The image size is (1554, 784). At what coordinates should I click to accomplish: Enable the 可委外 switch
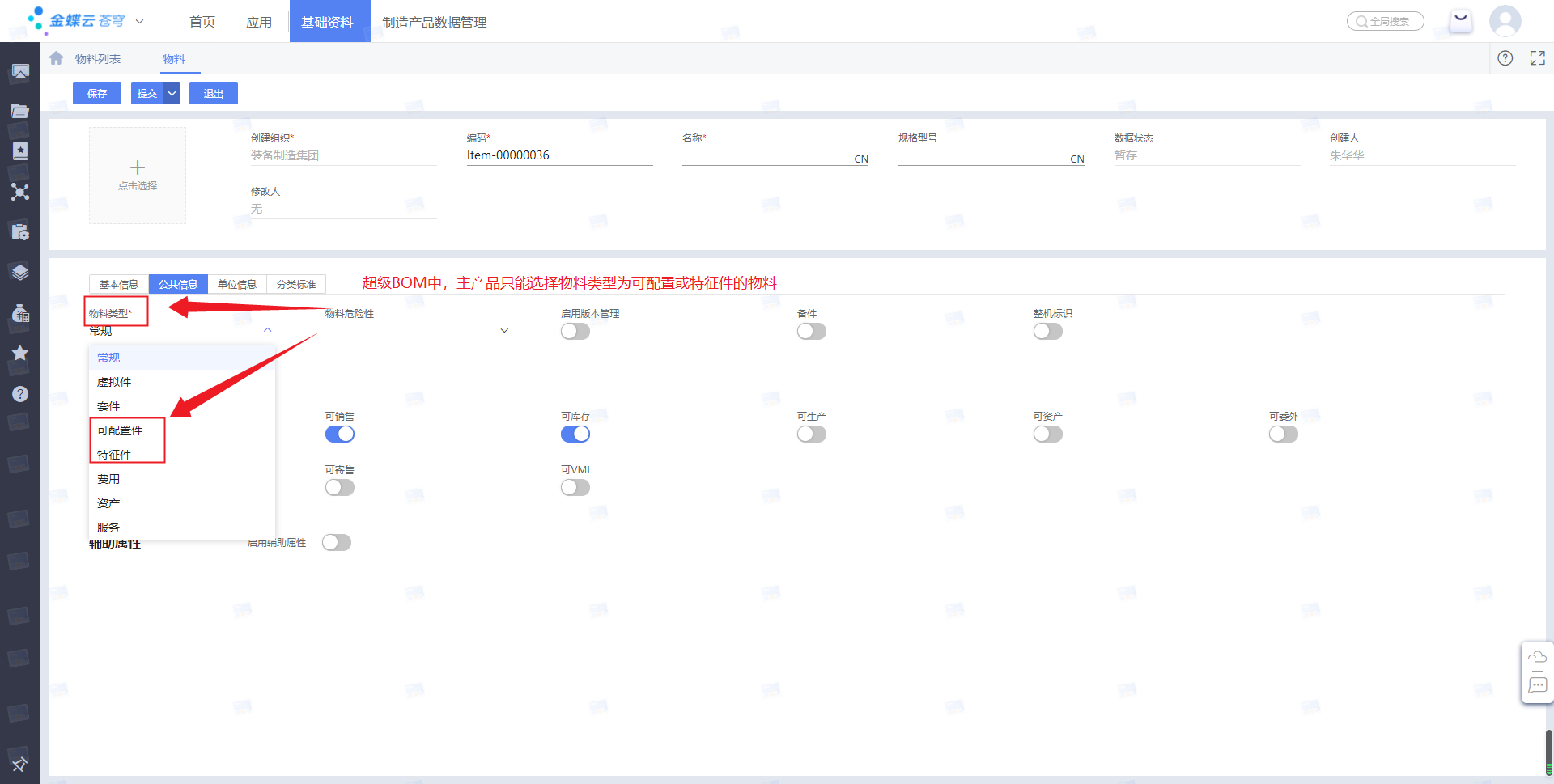tap(1284, 434)
